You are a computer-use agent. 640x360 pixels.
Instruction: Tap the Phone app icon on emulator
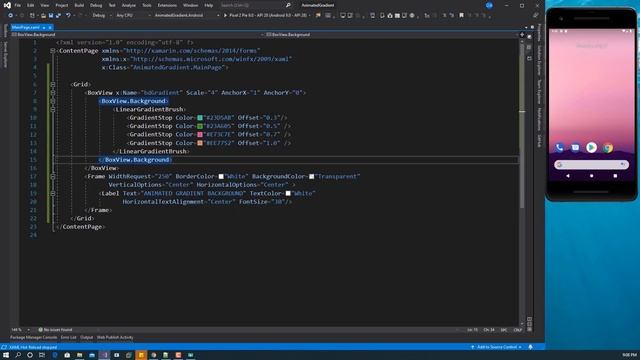559,148
